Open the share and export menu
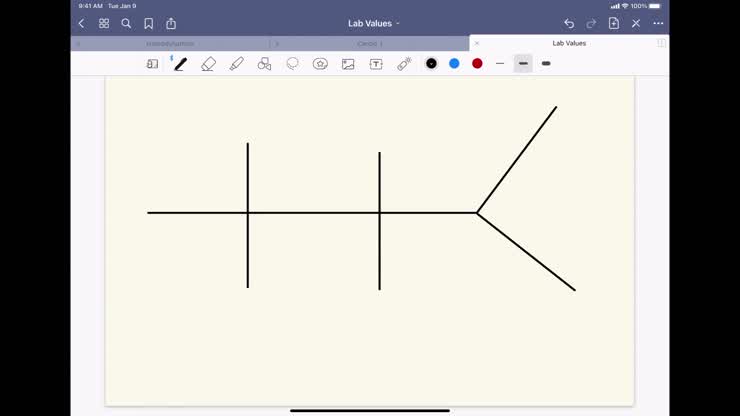This screenshot has width=740, height=416. 171,23
